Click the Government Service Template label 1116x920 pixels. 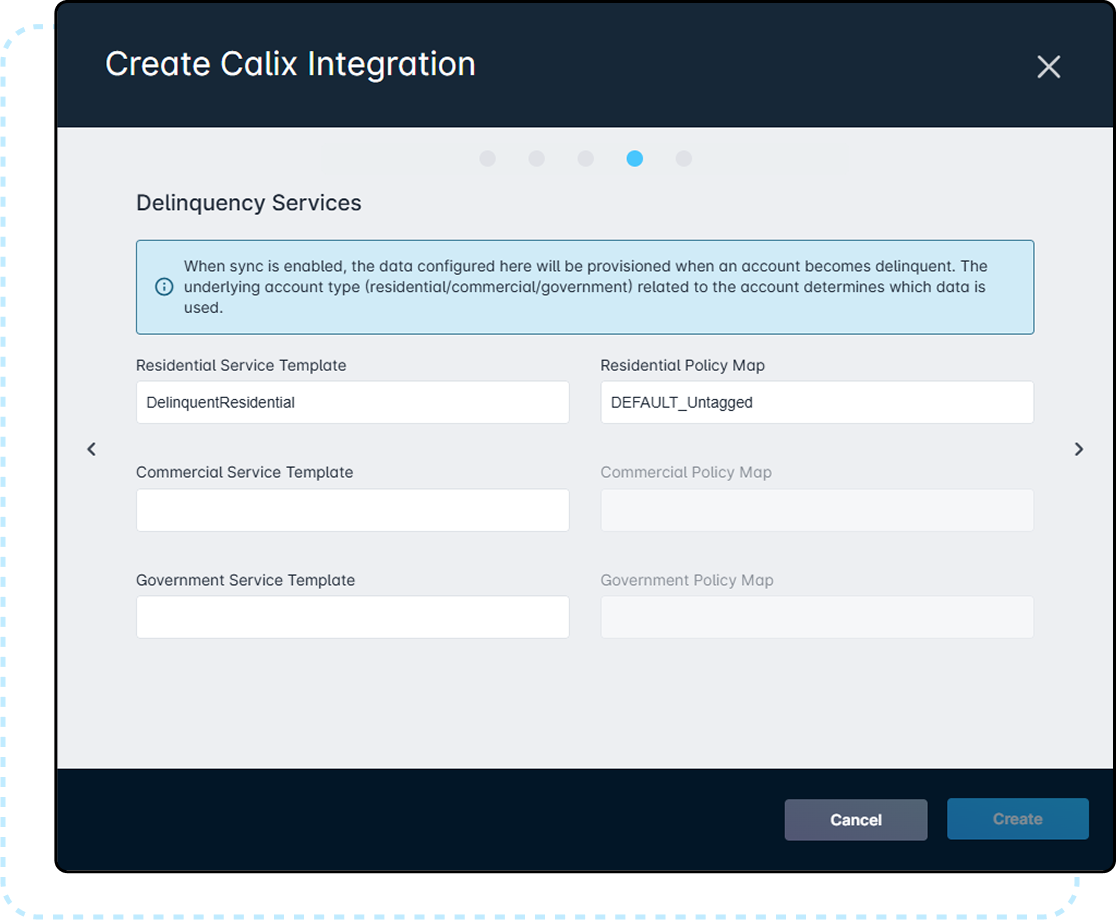point(246,580)
